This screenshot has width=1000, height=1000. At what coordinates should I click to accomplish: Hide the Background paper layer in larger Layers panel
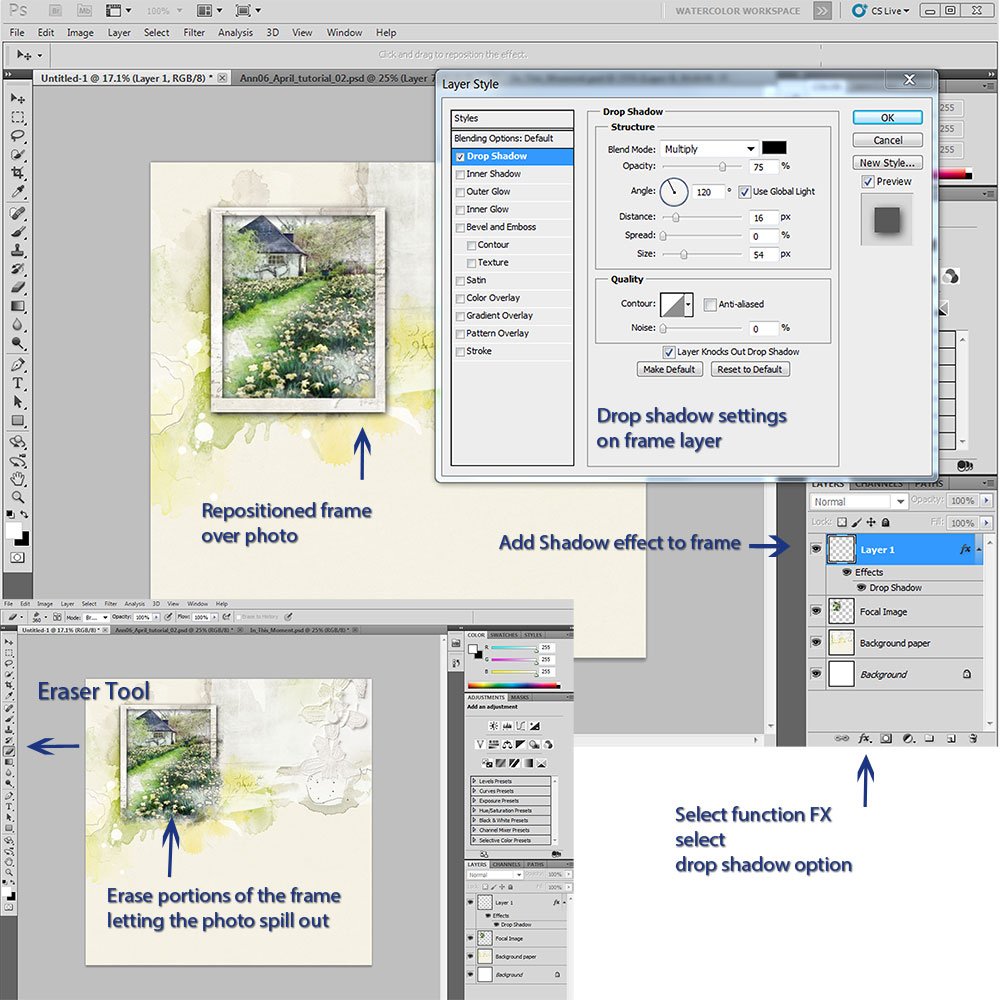click(816, 642)
